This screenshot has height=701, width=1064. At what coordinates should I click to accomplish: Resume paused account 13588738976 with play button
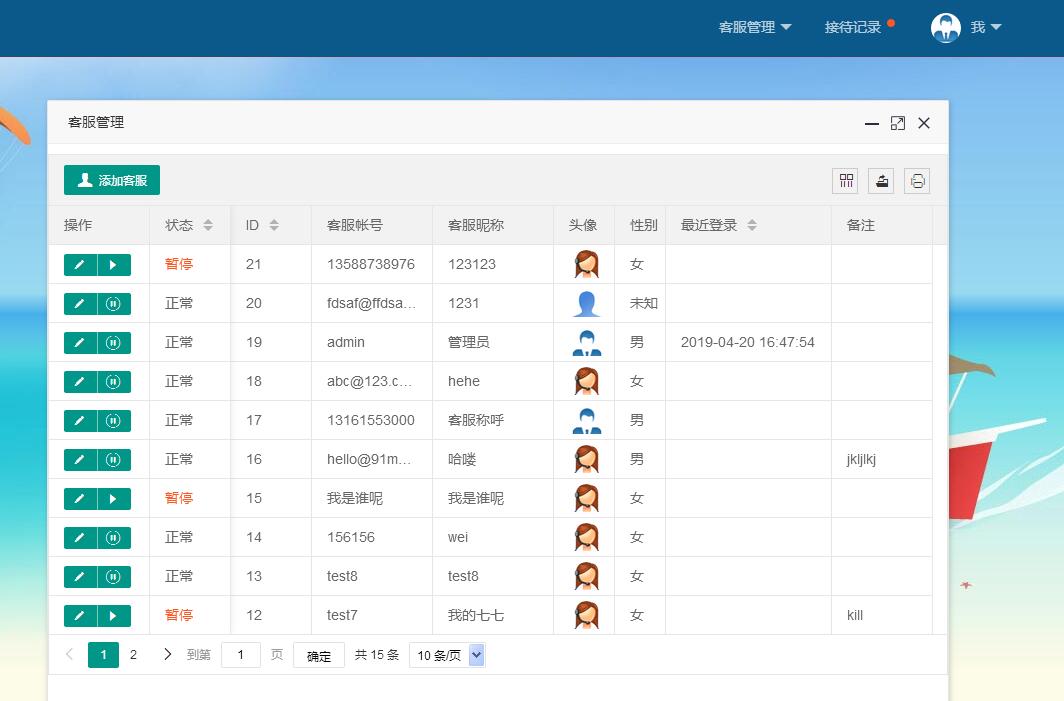pyautogui.click(x=113, y=265)
